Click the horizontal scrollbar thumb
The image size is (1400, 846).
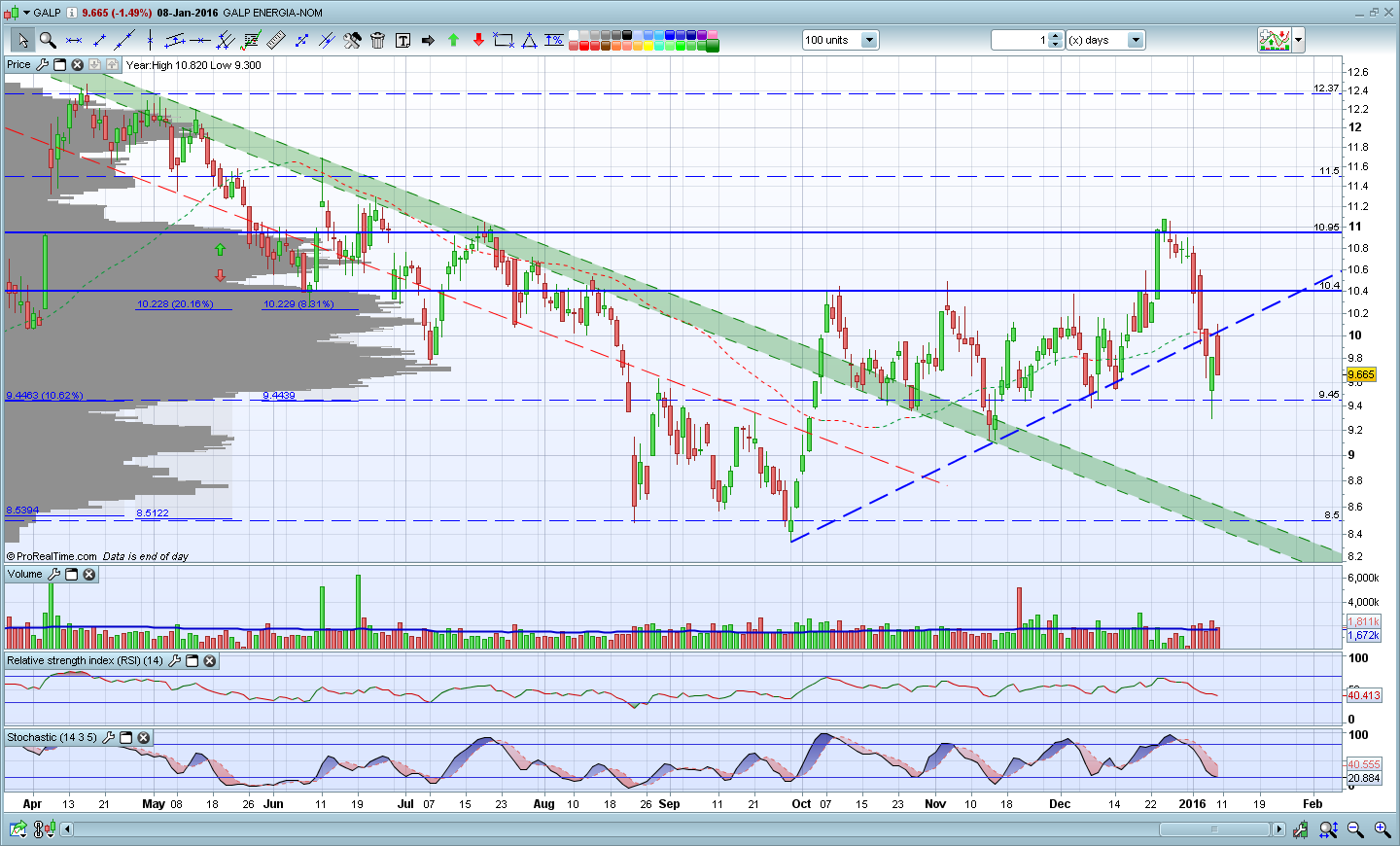tap(1214, 829)
